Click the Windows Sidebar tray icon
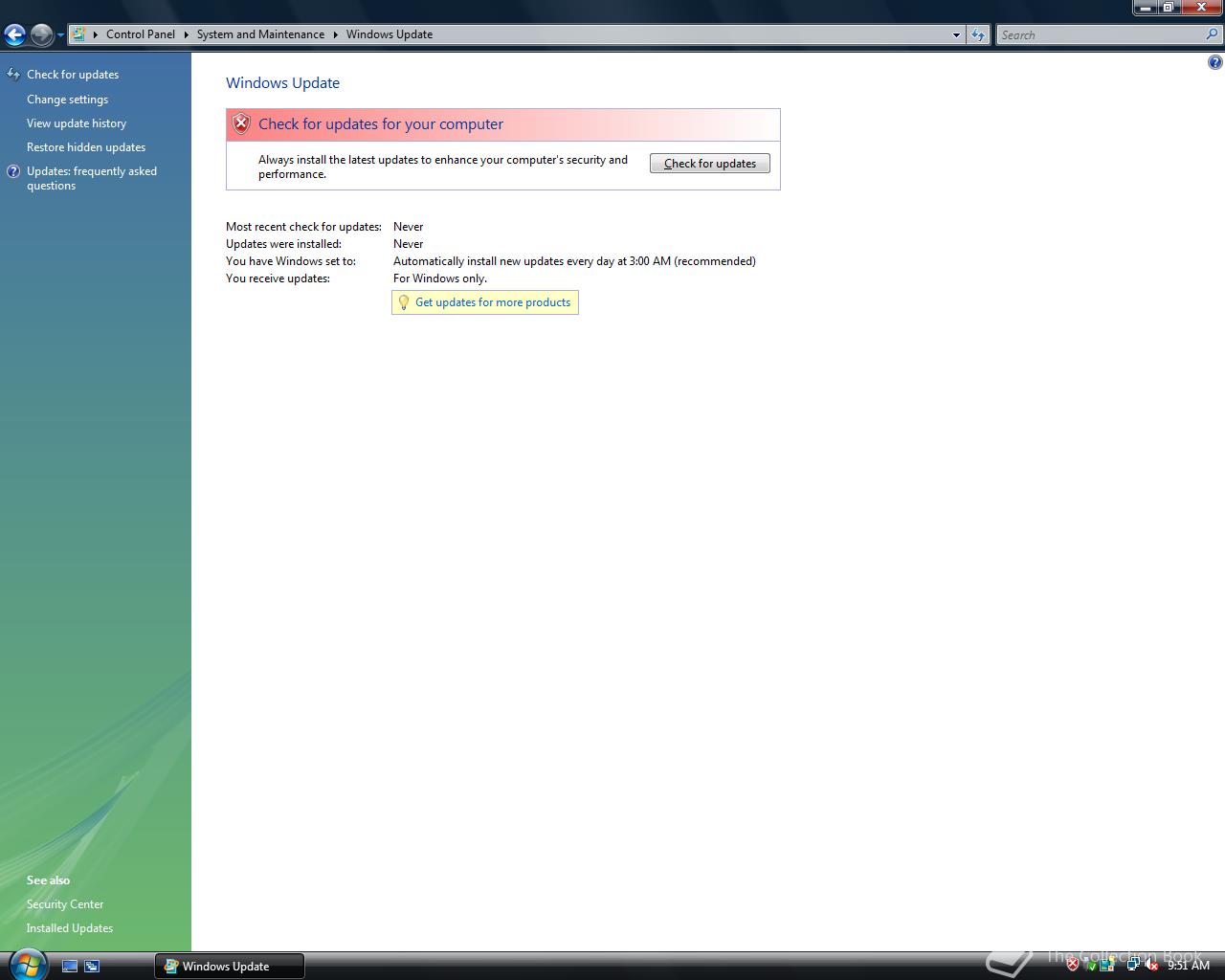Image resolution: width=1225 pixels, height=980 pixels. [x=1107, y=965]
